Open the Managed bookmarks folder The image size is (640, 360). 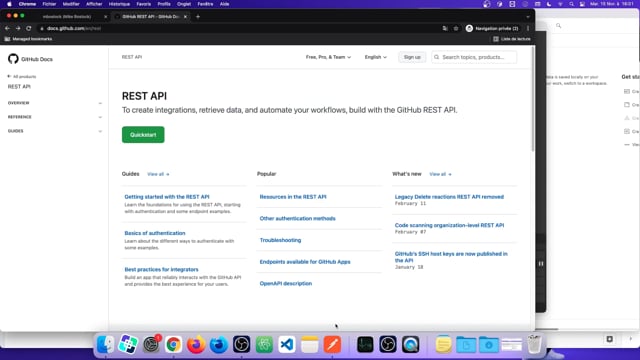coord(29,39)
